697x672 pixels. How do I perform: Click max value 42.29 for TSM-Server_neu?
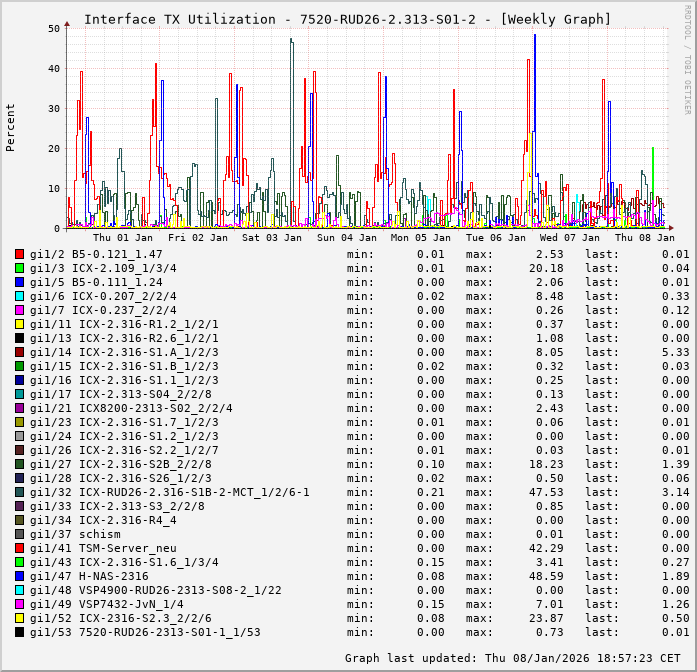pos(546,548)
